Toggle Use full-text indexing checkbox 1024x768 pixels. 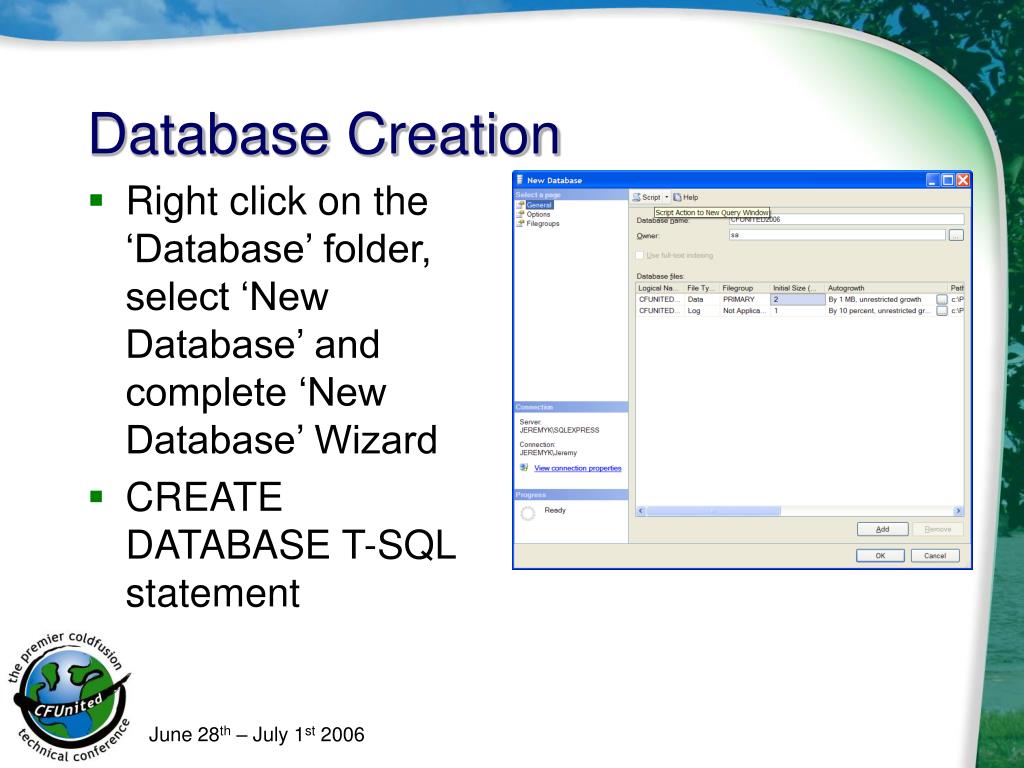640,255
